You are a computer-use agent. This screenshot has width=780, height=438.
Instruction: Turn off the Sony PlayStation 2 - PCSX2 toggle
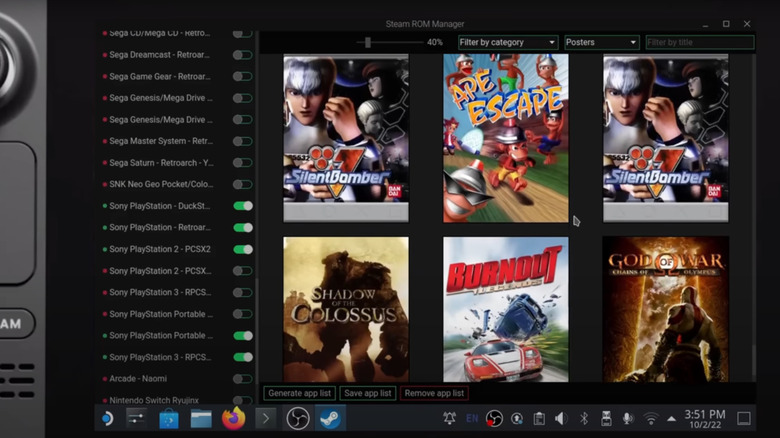242,249
